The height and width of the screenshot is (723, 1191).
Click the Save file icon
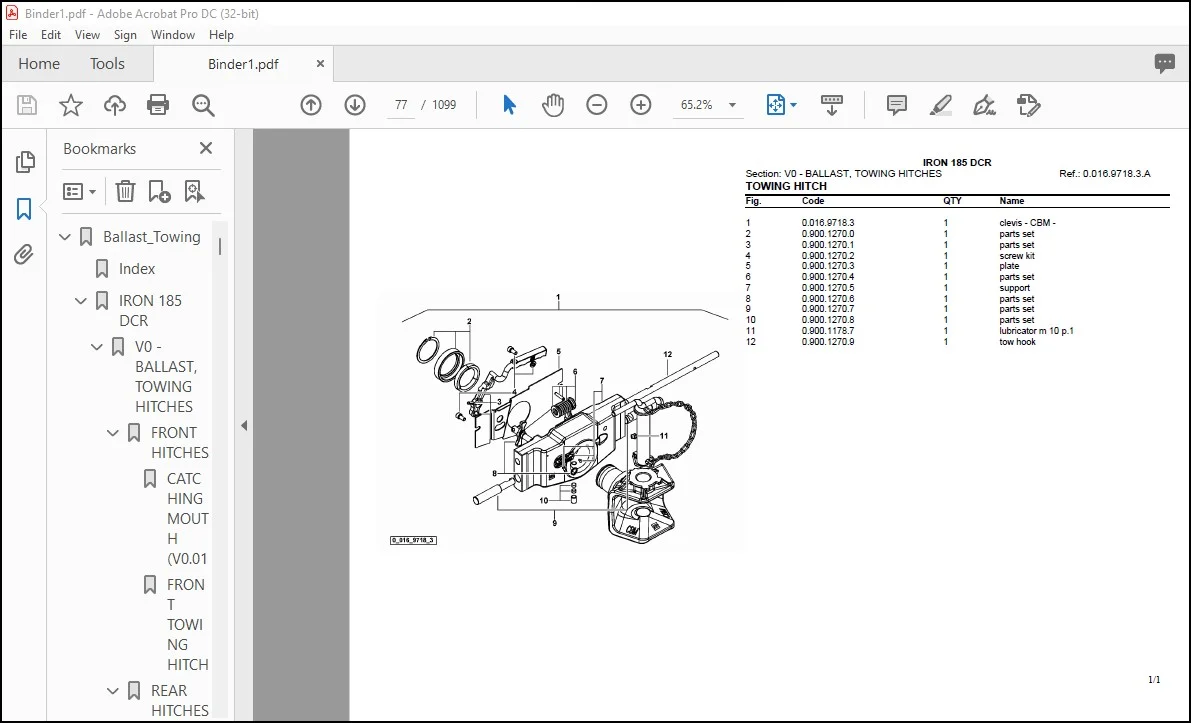point(27,105)
